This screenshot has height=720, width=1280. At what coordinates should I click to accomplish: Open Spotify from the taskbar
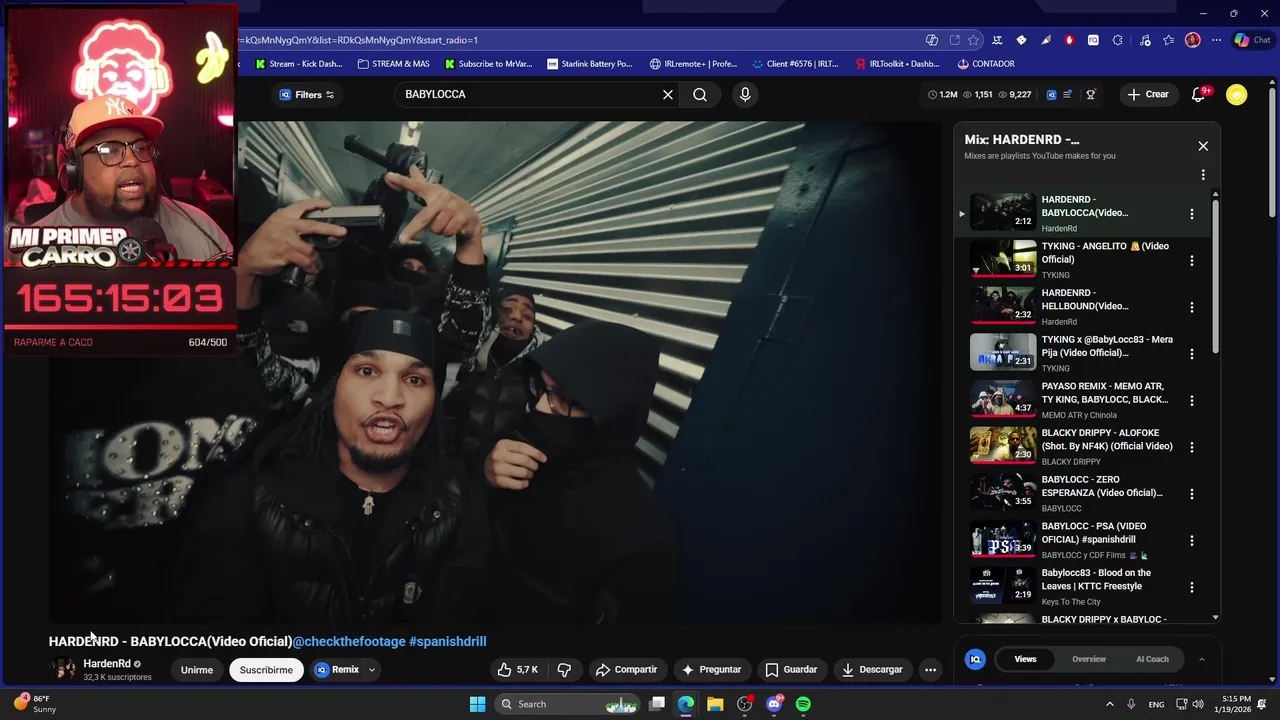803,704
